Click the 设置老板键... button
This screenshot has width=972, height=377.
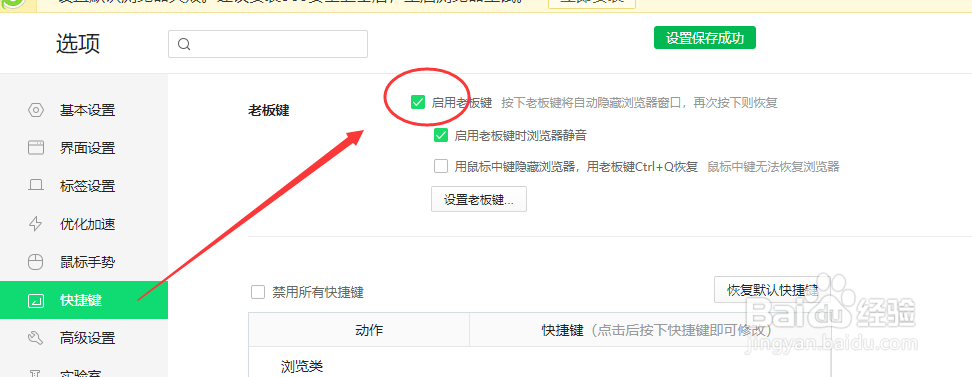tap(479, 200)
